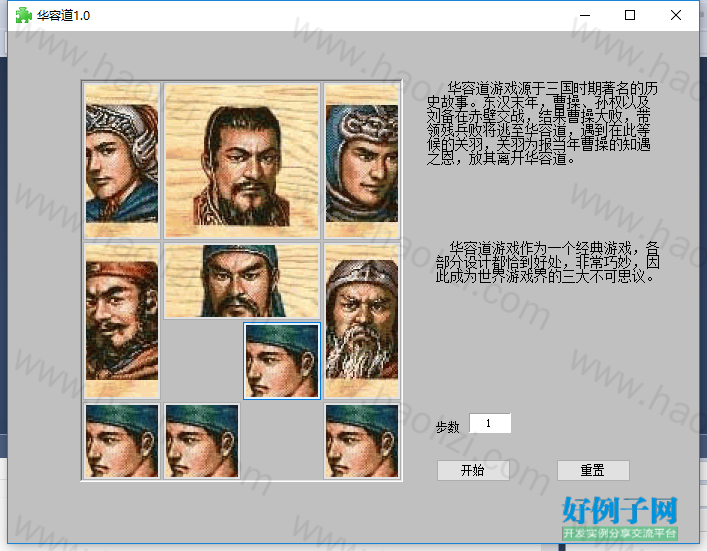Select the horizontal Guan Yu tile
Viewport: 707px width, 551px height.
pos(242,281)
